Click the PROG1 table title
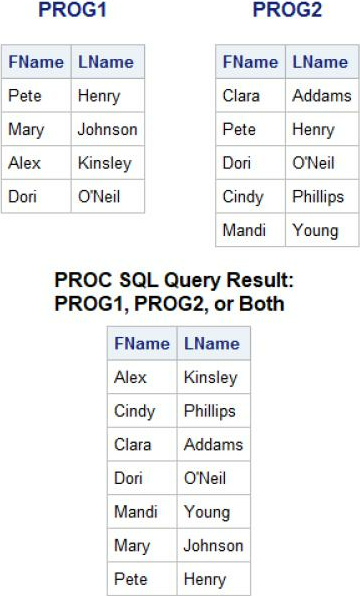This screenshot has width=360, height=596. click(x=72, y=10)
